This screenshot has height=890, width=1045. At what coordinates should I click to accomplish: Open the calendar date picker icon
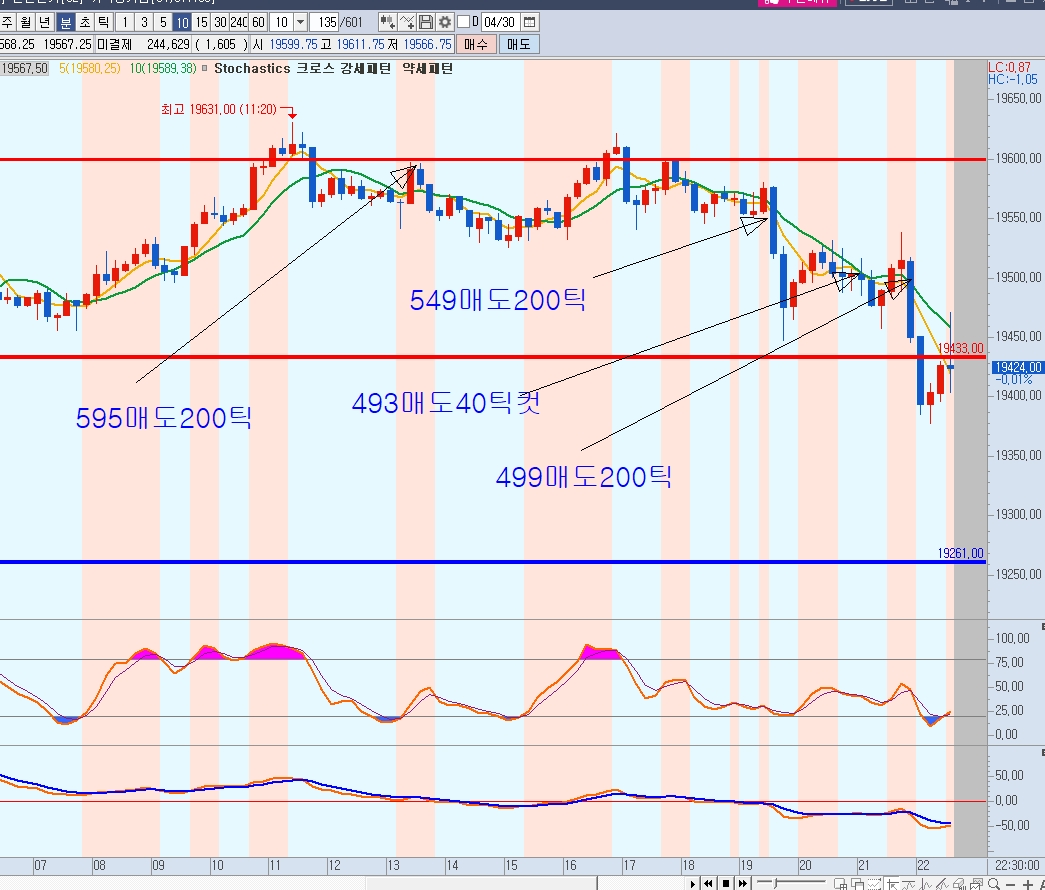530,22
